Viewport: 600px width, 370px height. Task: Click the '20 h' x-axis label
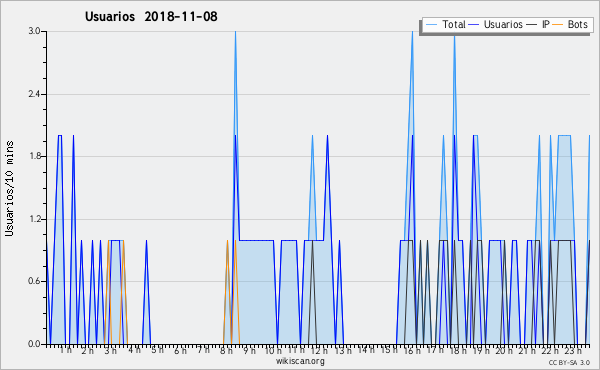pyautogui.click(x=505, y=350)
